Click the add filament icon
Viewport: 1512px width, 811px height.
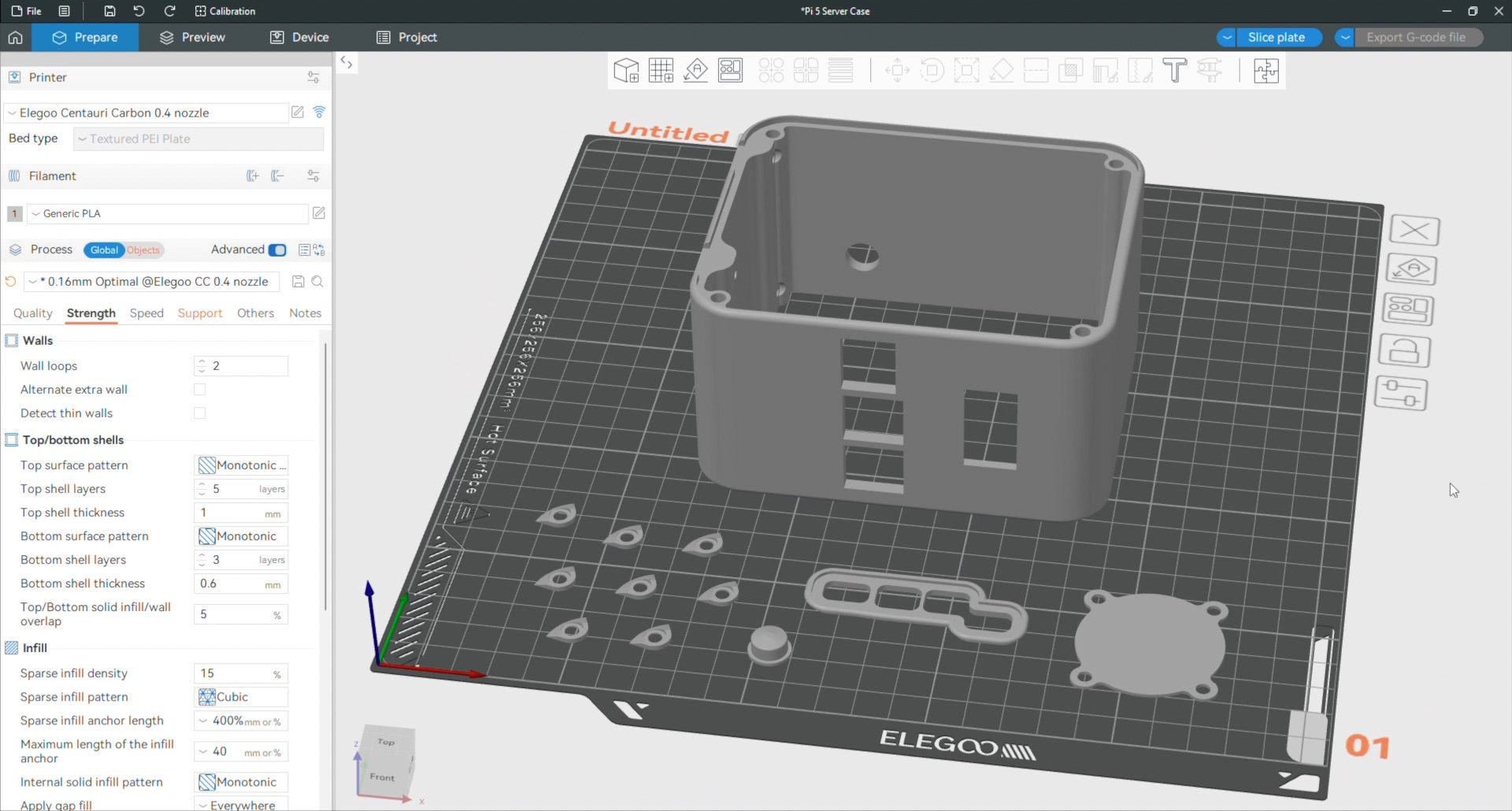(x=253, y=176)
